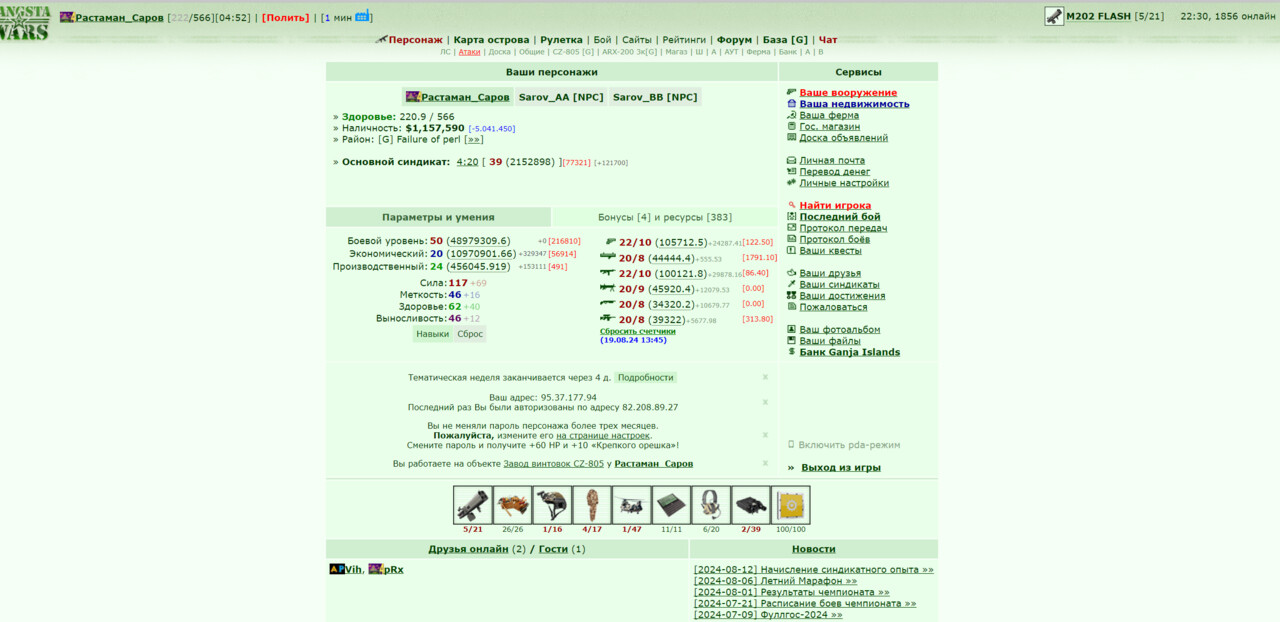The height and width of the screenshot is (622, 1280).
Task: Dismiss the password change reminder
Action: coord(765,435)
